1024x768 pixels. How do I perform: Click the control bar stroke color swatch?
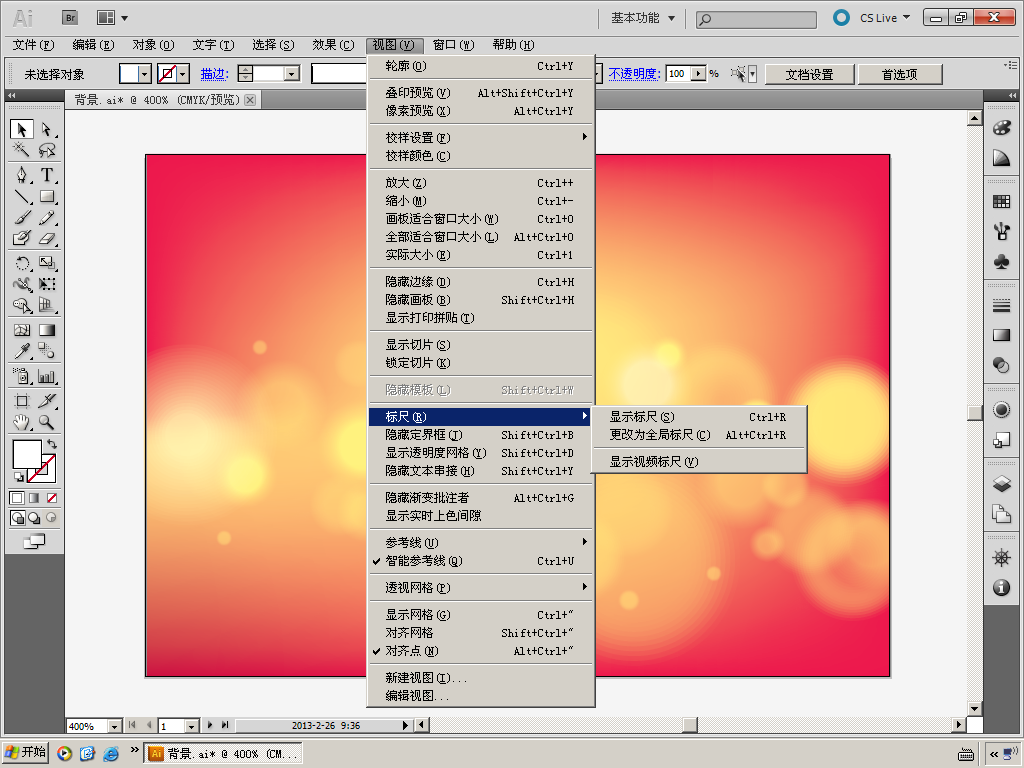(168, 74)
